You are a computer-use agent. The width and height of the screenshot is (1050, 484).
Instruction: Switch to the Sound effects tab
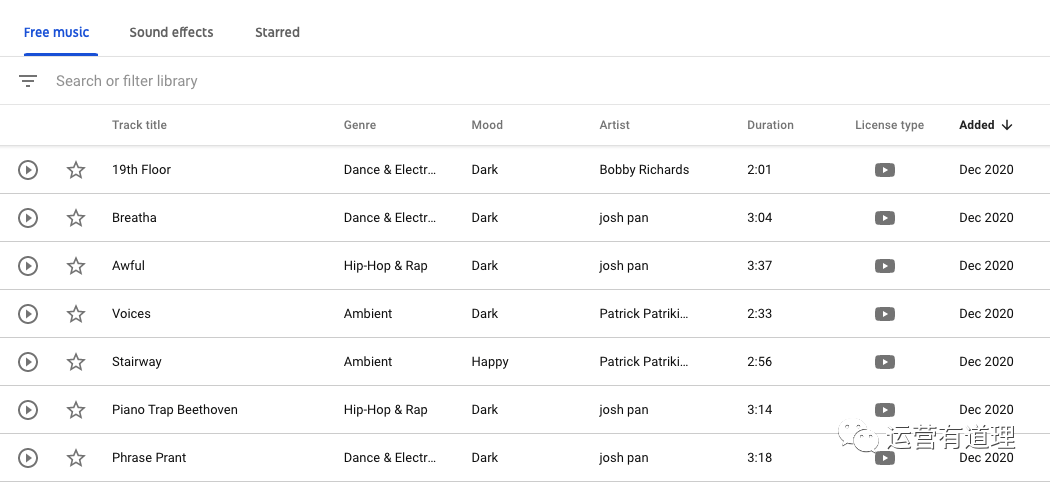(x=171, y=32)
